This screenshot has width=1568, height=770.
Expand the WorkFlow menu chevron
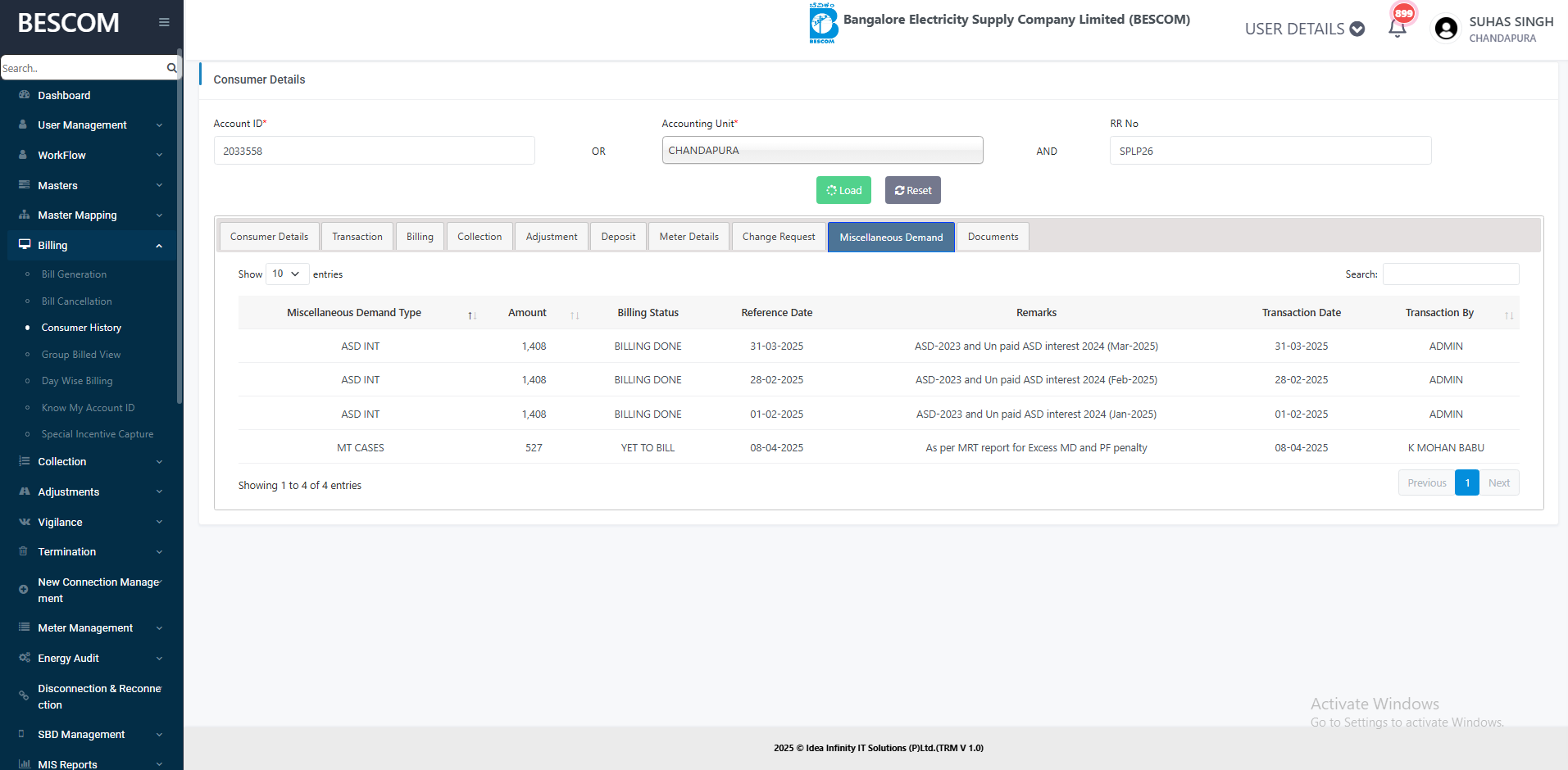pos(159,155)
